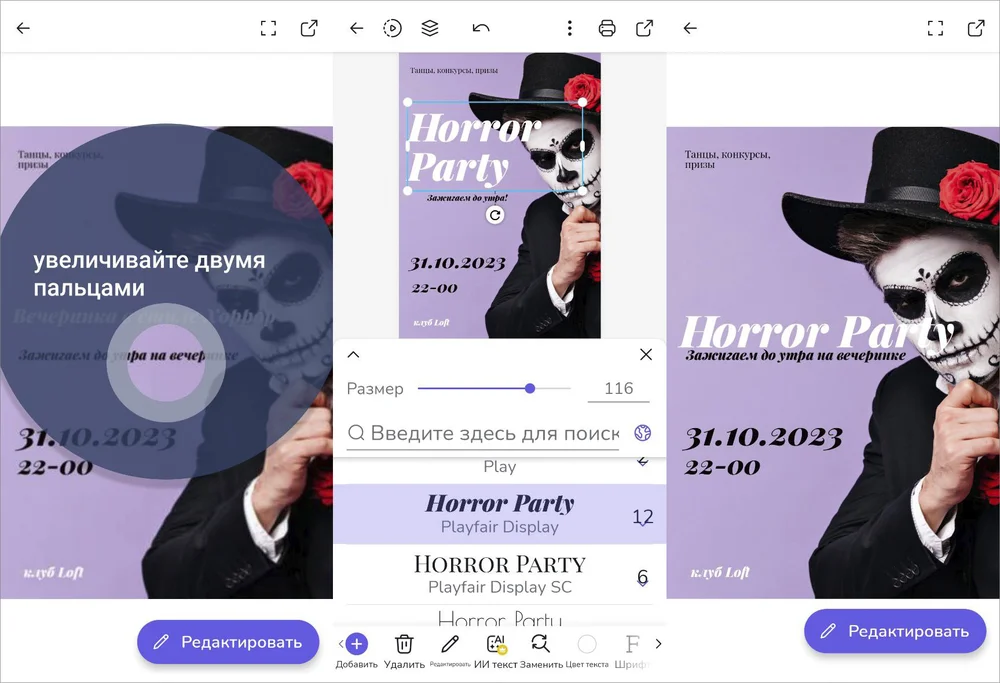The height and width of the screenshot is (683, 1000).
Task: Click the undo arrow icon
Action: [480, 28]
